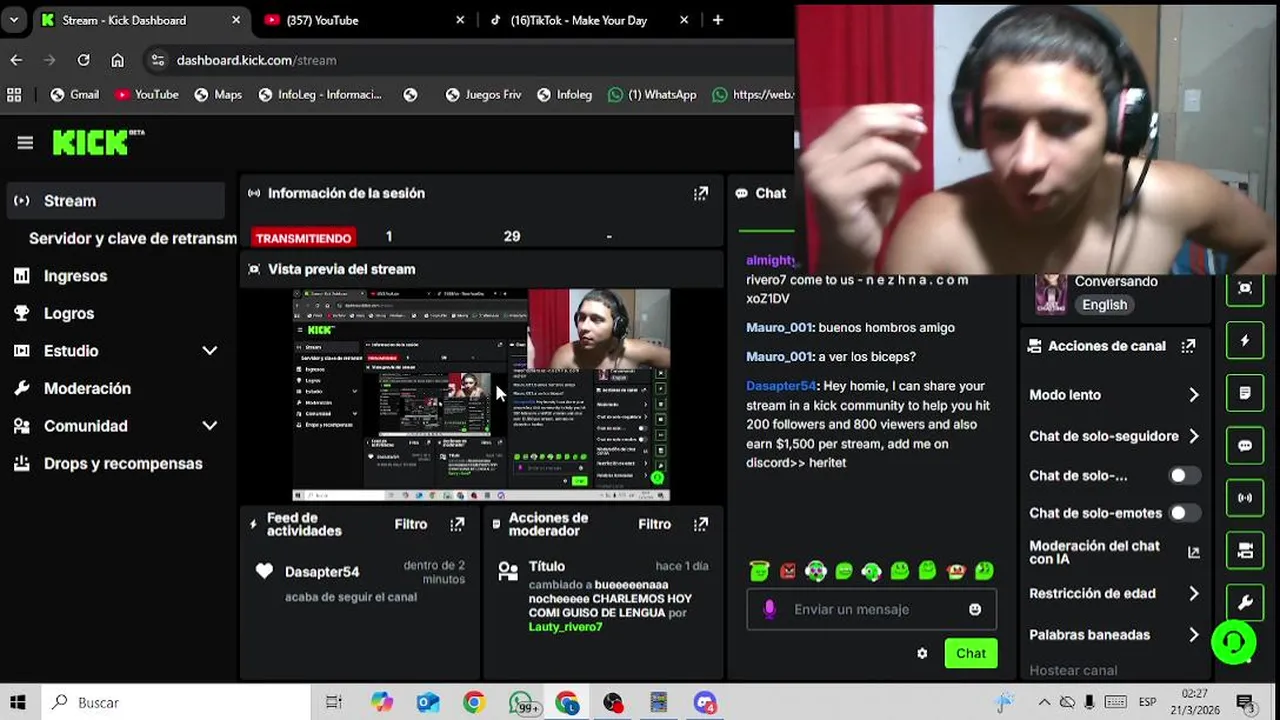
Task: Click the wrench icon in right rail
Action: [x=1245, y=602]
